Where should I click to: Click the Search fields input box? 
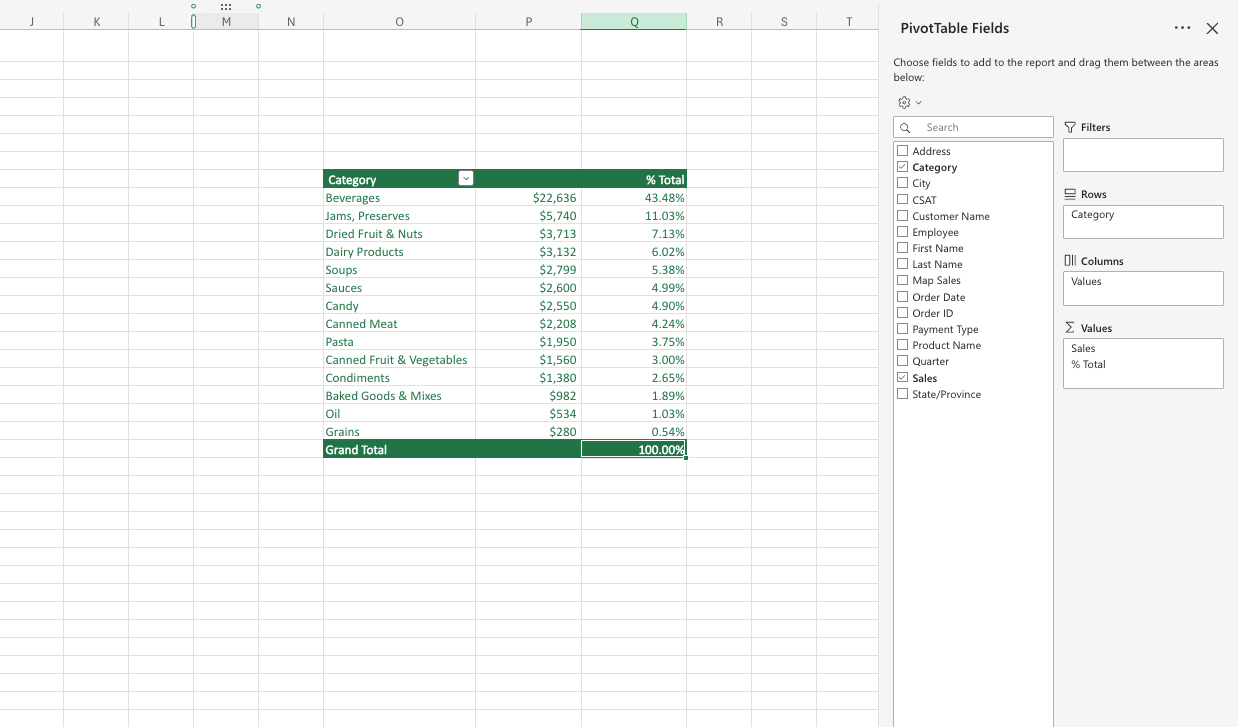[973, 127]
